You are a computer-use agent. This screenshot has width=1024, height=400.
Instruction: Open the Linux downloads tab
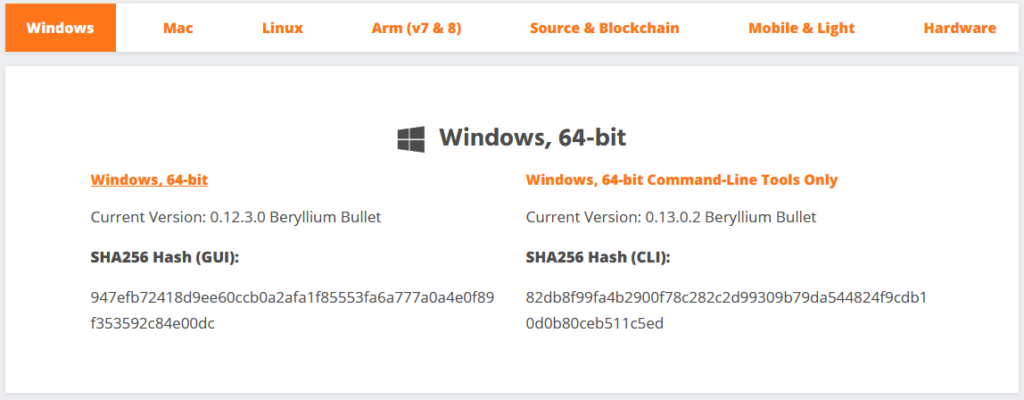pos(282,28)
